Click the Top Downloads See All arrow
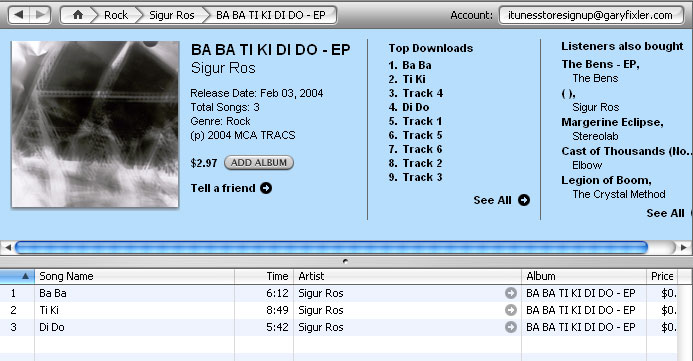 click(524, 200)
